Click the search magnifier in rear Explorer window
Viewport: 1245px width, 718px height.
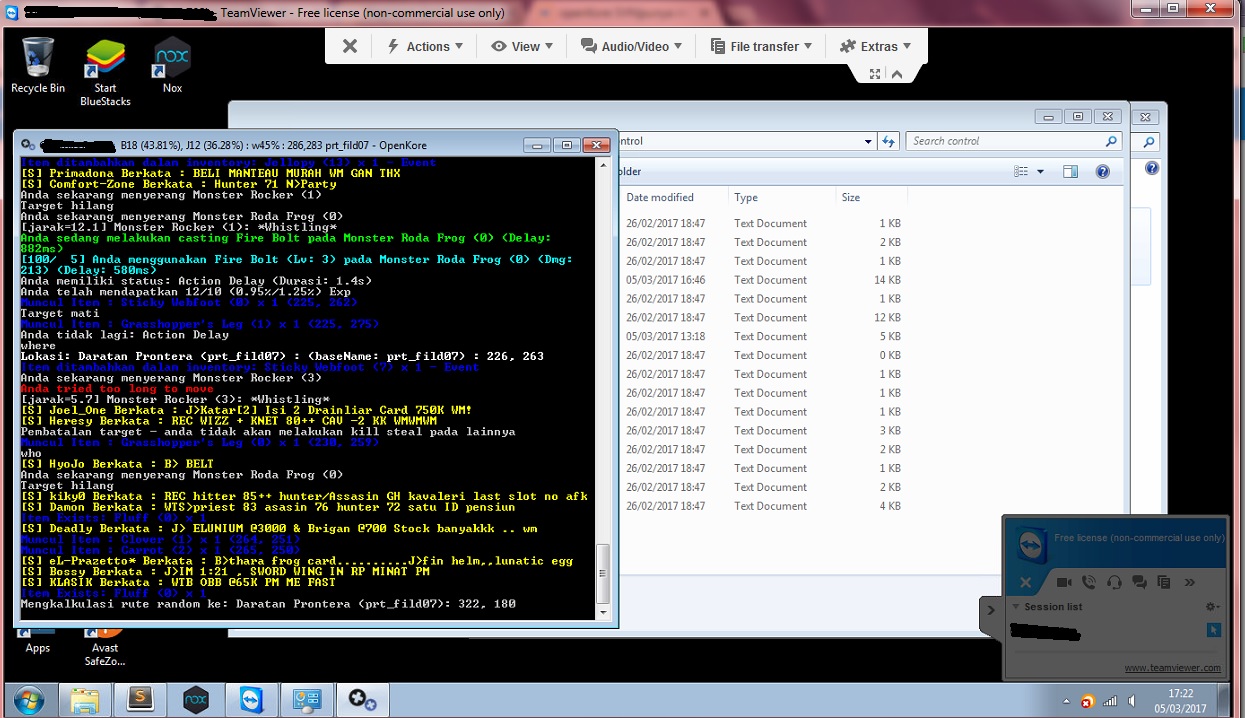(1149, 142)
